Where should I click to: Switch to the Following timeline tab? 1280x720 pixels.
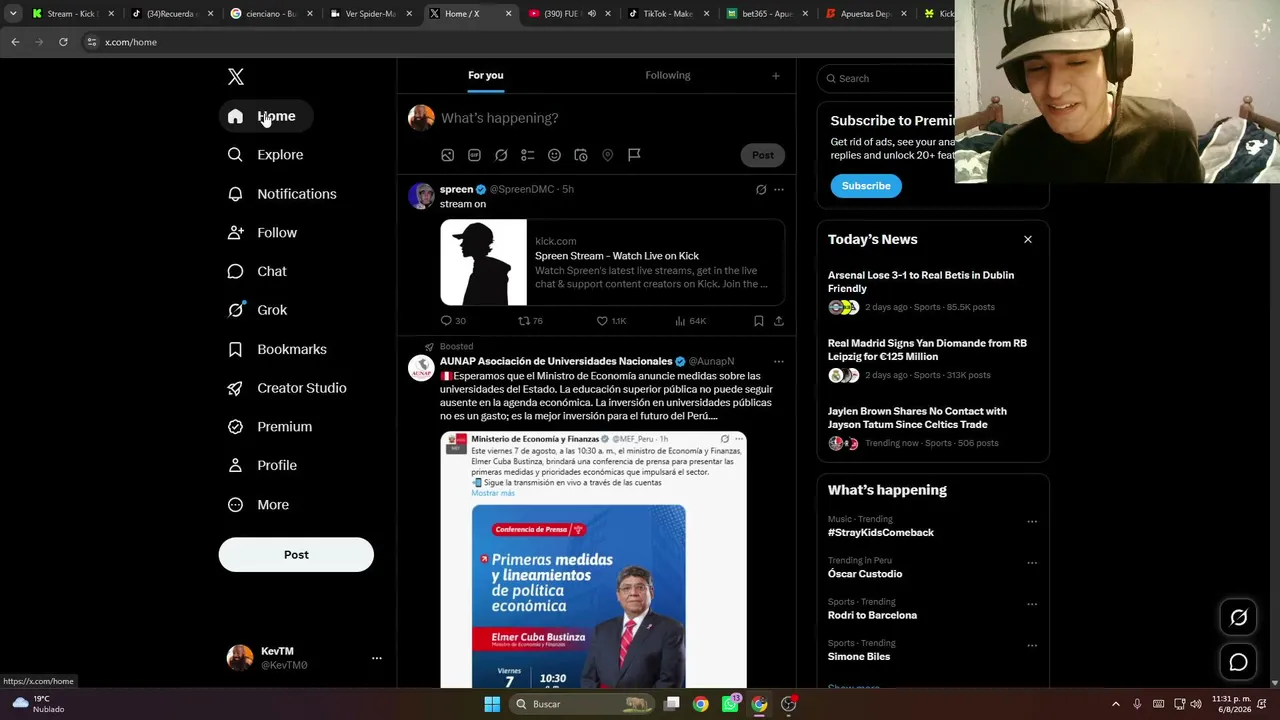[x=668, y=76]
